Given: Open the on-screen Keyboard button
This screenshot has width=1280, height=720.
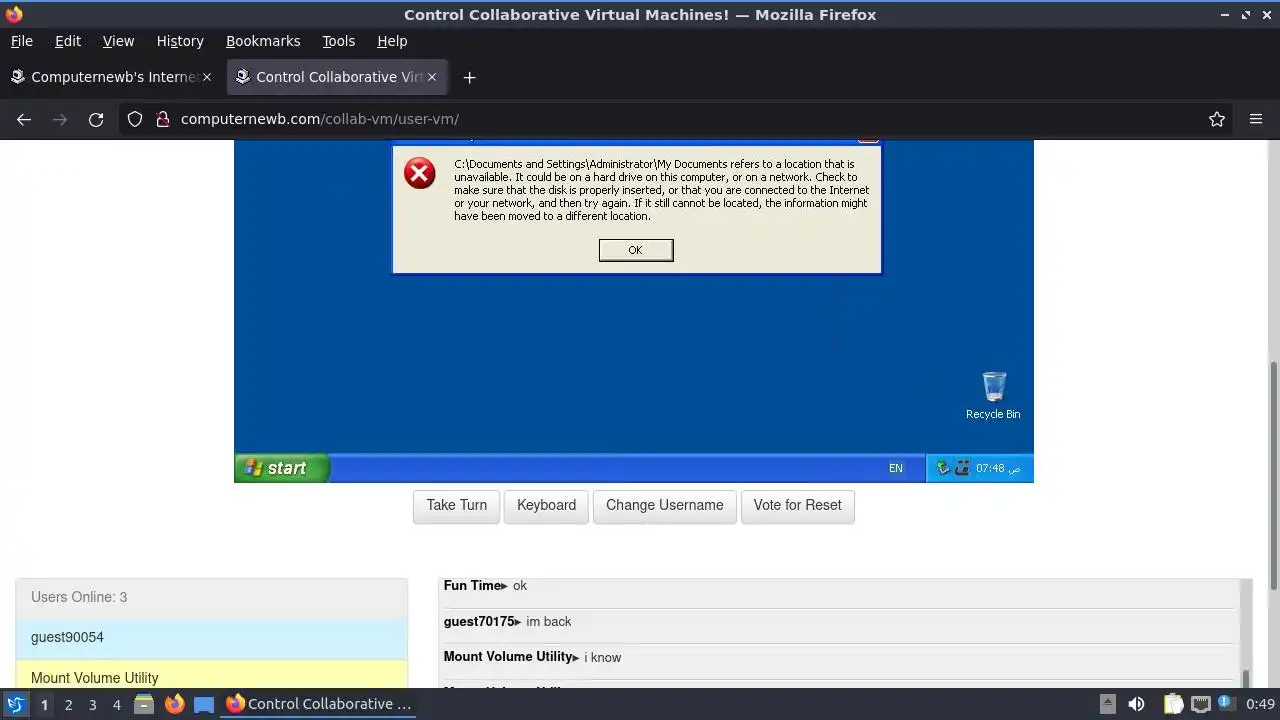Looking at the screenshot, I should tap(546, 505).
